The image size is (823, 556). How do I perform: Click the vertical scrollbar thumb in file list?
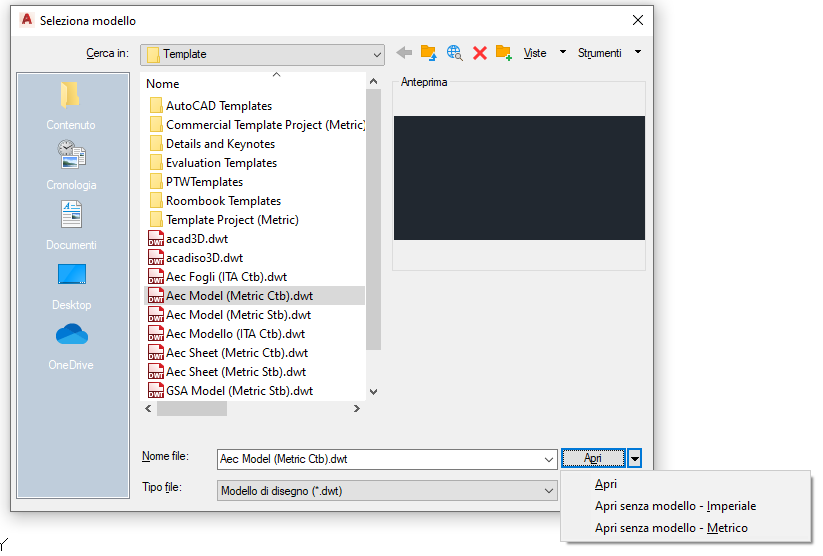[x=373, y=219]
